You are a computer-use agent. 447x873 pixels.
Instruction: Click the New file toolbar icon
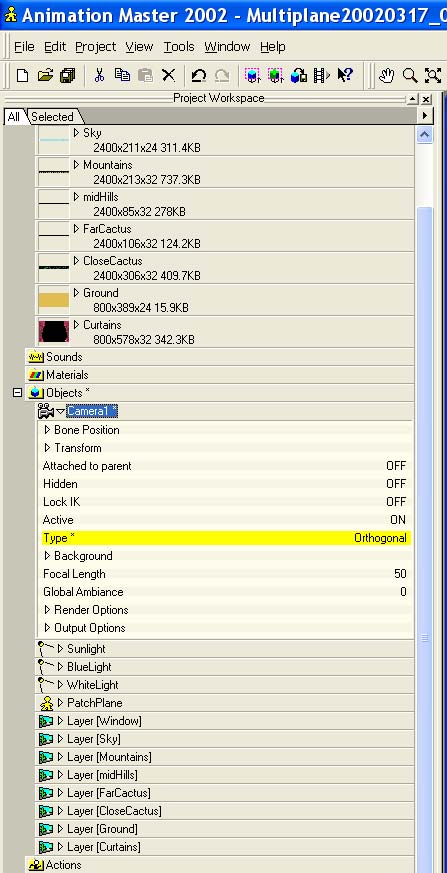tap(22, 75)
